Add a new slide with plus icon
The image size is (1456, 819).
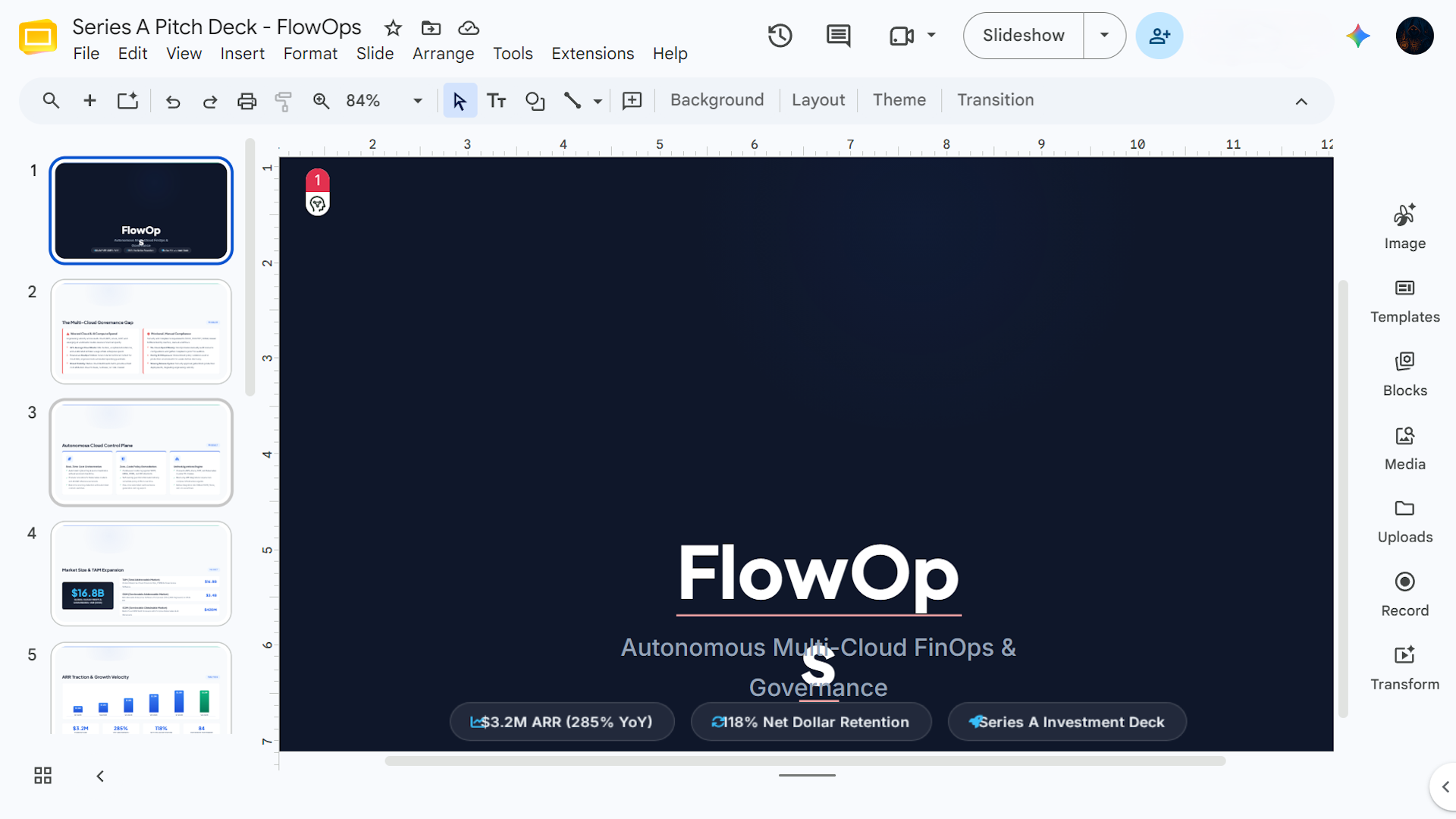(x=89, y=101)
